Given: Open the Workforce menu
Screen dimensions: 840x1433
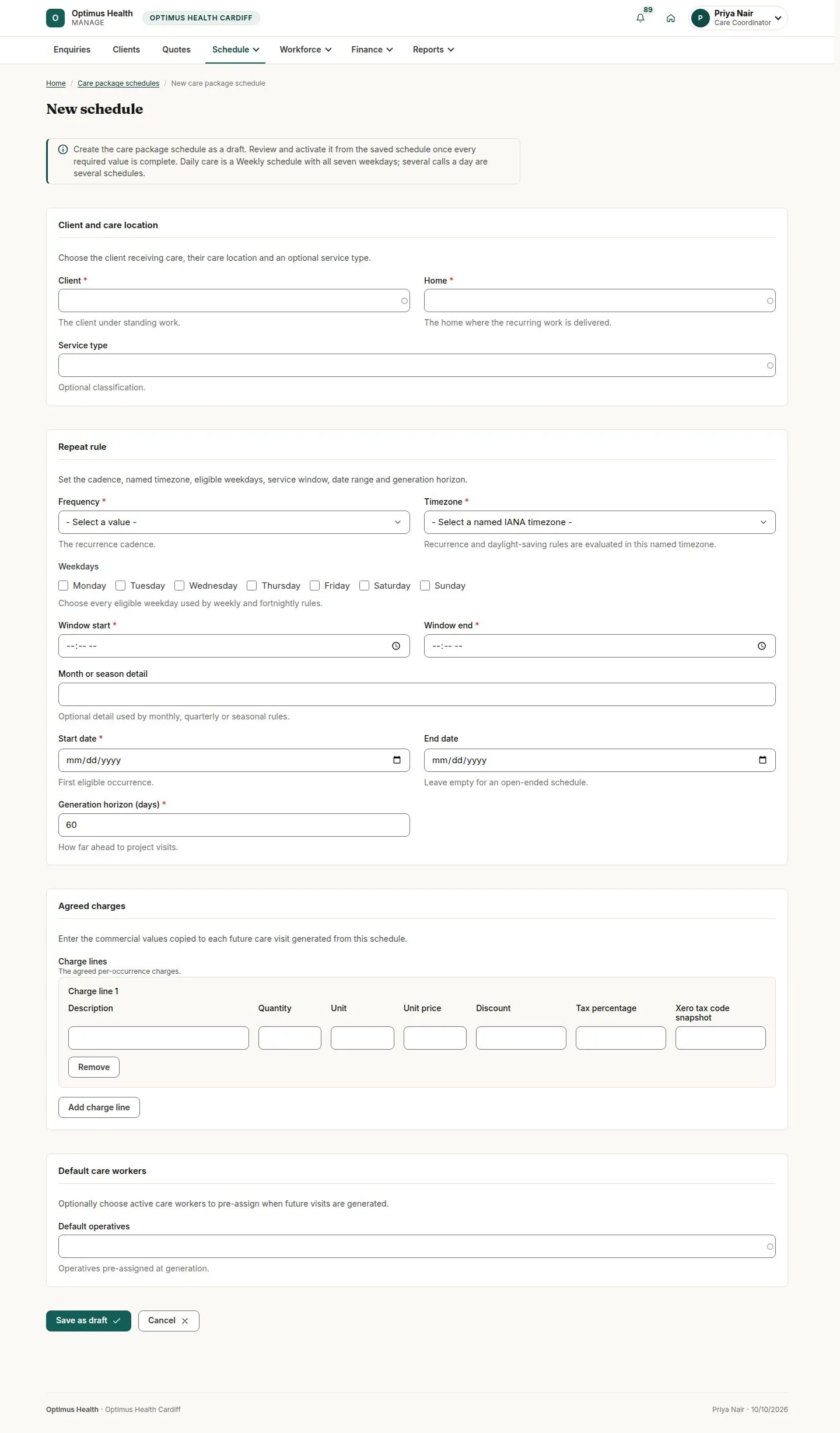Looking at the screenshot, I should 306,50.
